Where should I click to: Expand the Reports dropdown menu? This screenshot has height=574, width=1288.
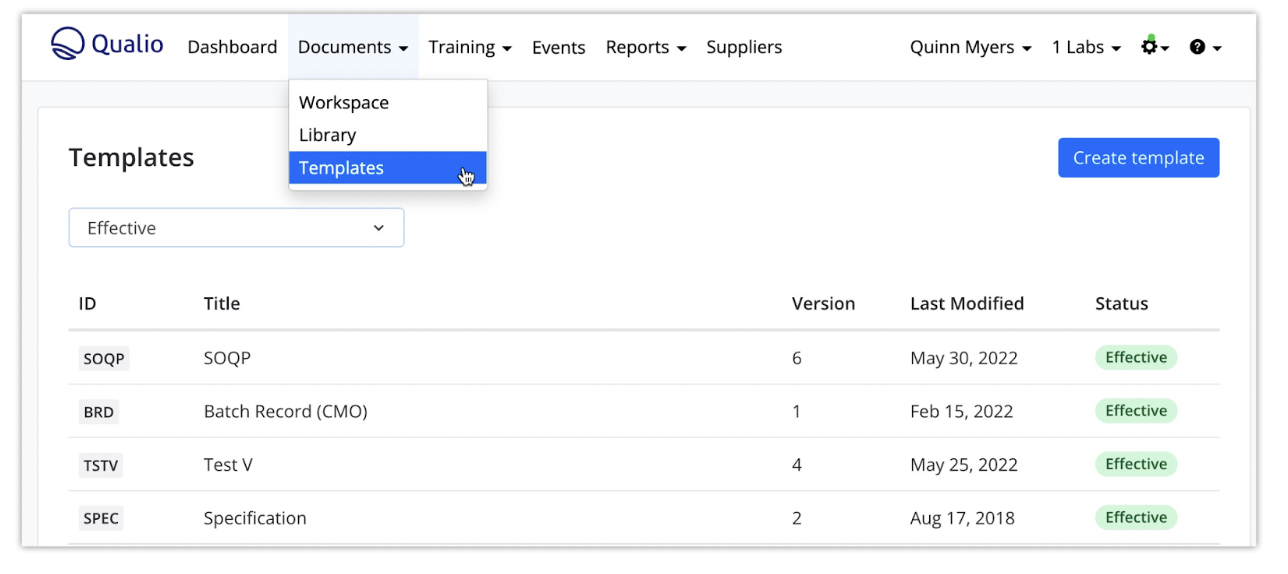(x=645, y=47)
